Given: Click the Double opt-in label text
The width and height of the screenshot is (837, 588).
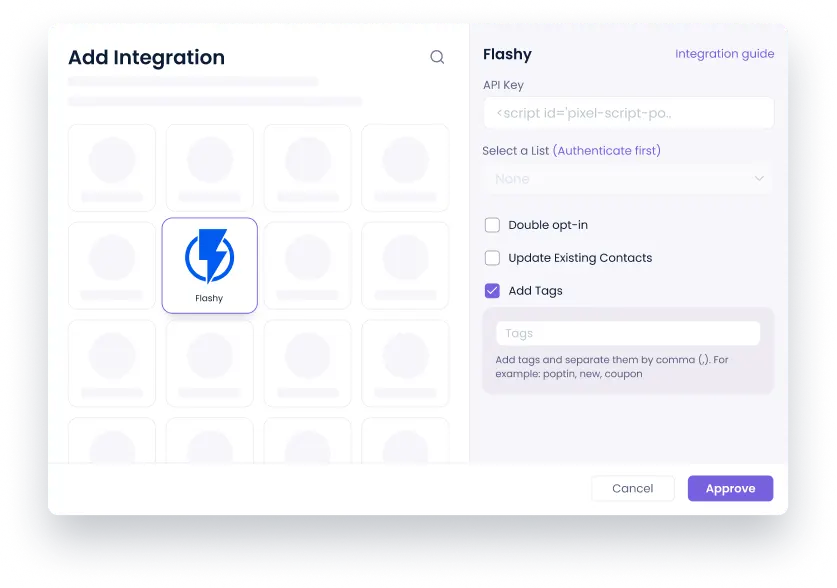Looking at the screenshot, I should pyautogui.click(x=548, y=225).
